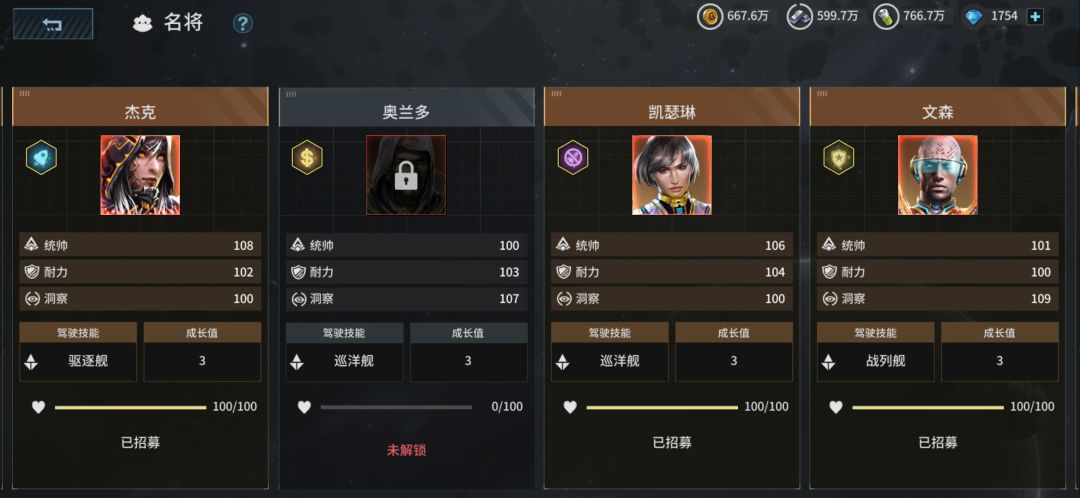Click 杰克's loyalty heart progress bar
The height and width of the screenshot is (498, 1080).
click(x=131, y=407)
